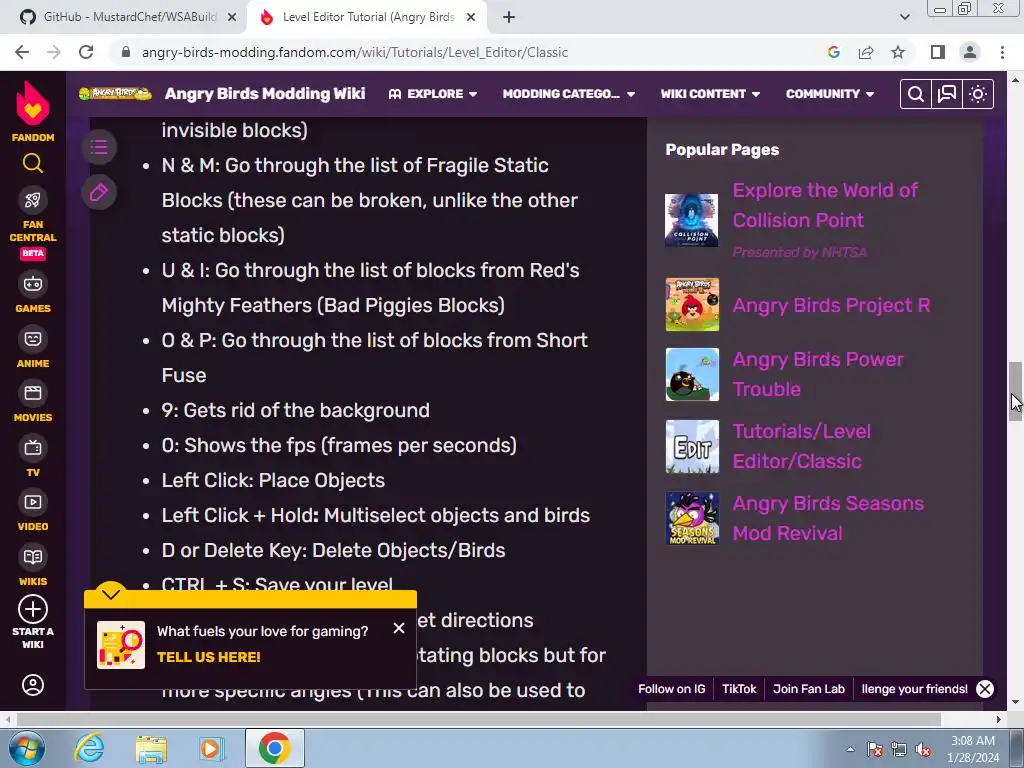The image size is (1024, 768).
Task: Click the vertical page scrollbar thumb
Action: click(x=1016, y=391)
